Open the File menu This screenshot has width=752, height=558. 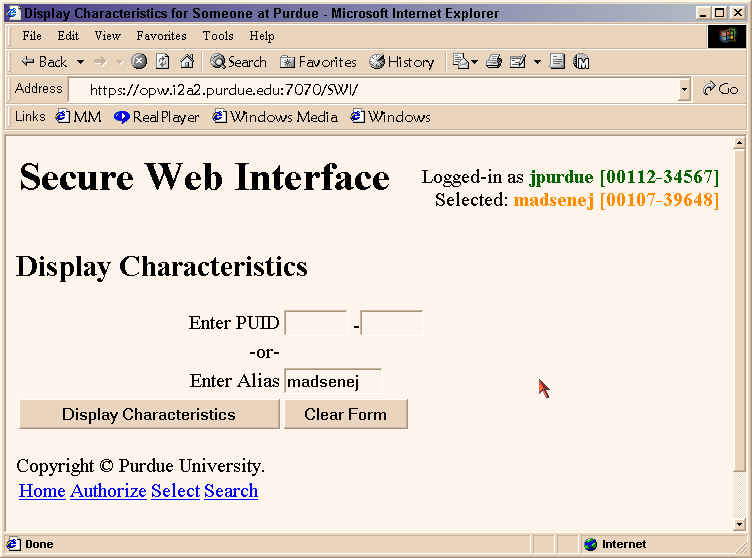click(32, 36)
